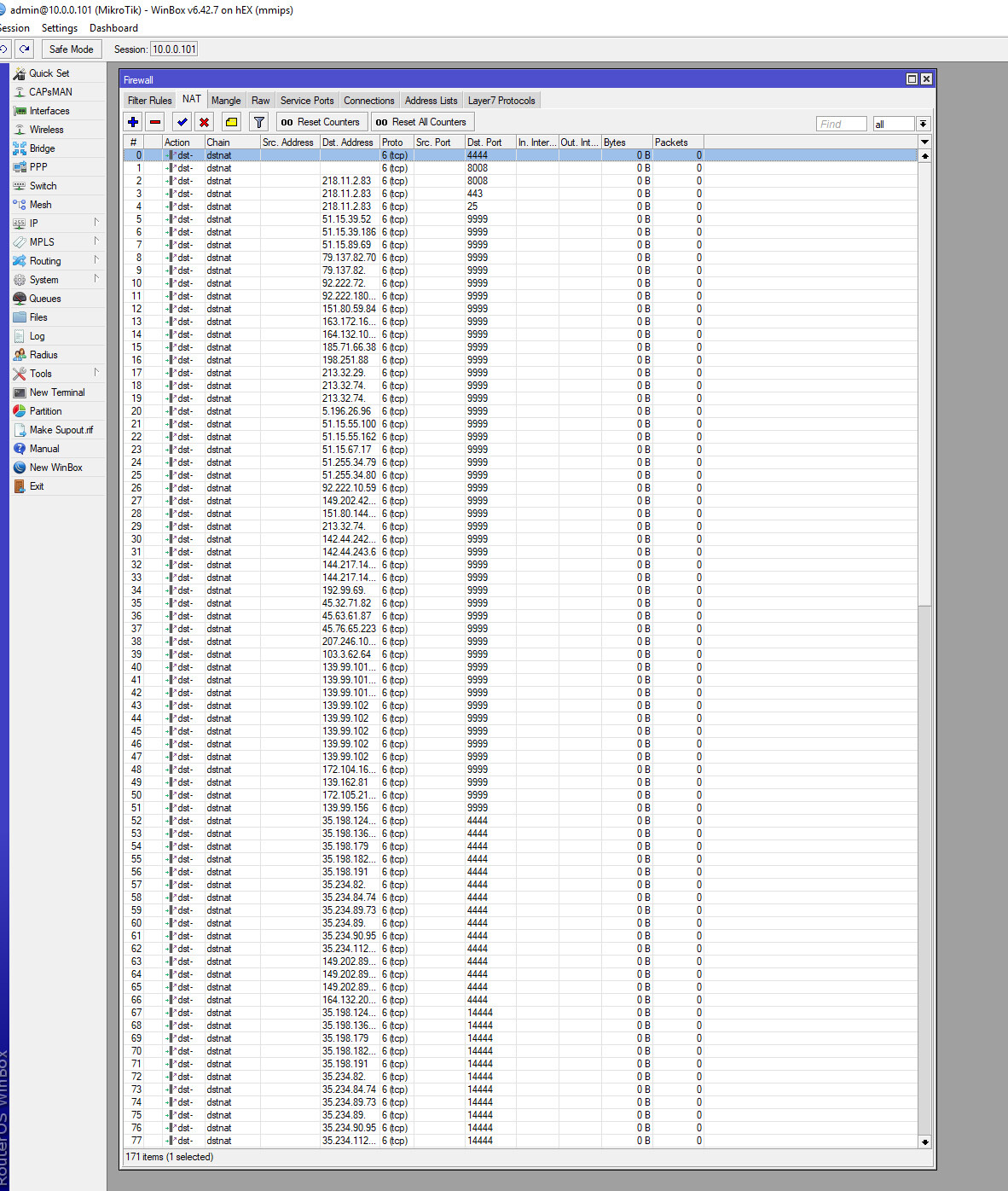Launch New WinBox
1008x1191 pixels.
[55, 468]
